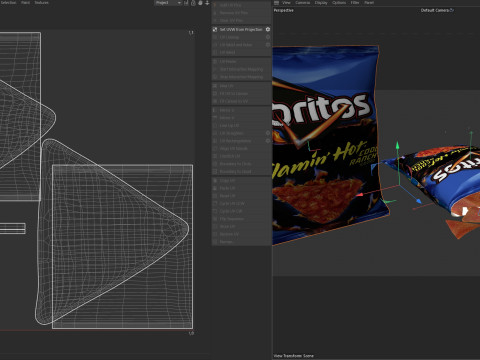Click the View Transform: Scene status text
Image resolution: width=480 pixels, height=360 pixels.
(x=294, y=356)
